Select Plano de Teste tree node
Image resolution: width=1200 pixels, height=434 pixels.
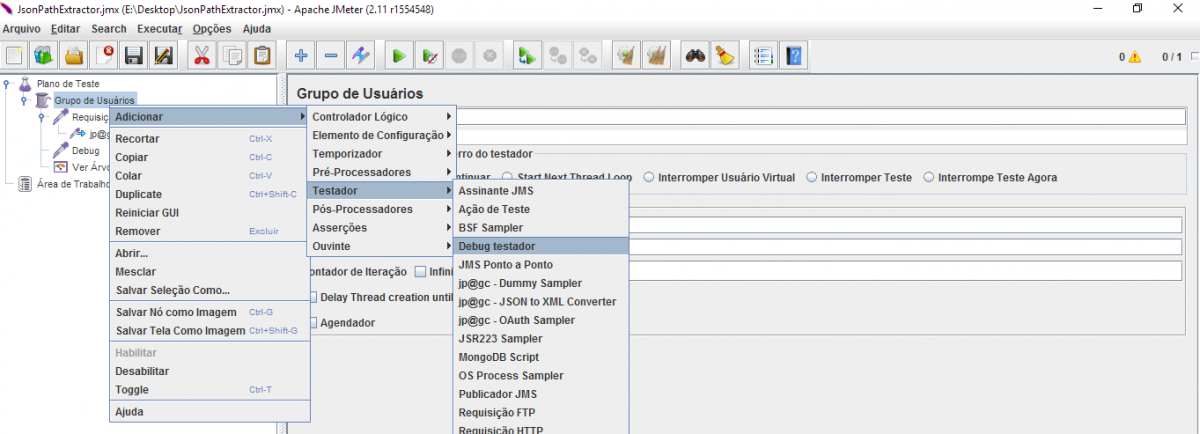click(68, 83)
